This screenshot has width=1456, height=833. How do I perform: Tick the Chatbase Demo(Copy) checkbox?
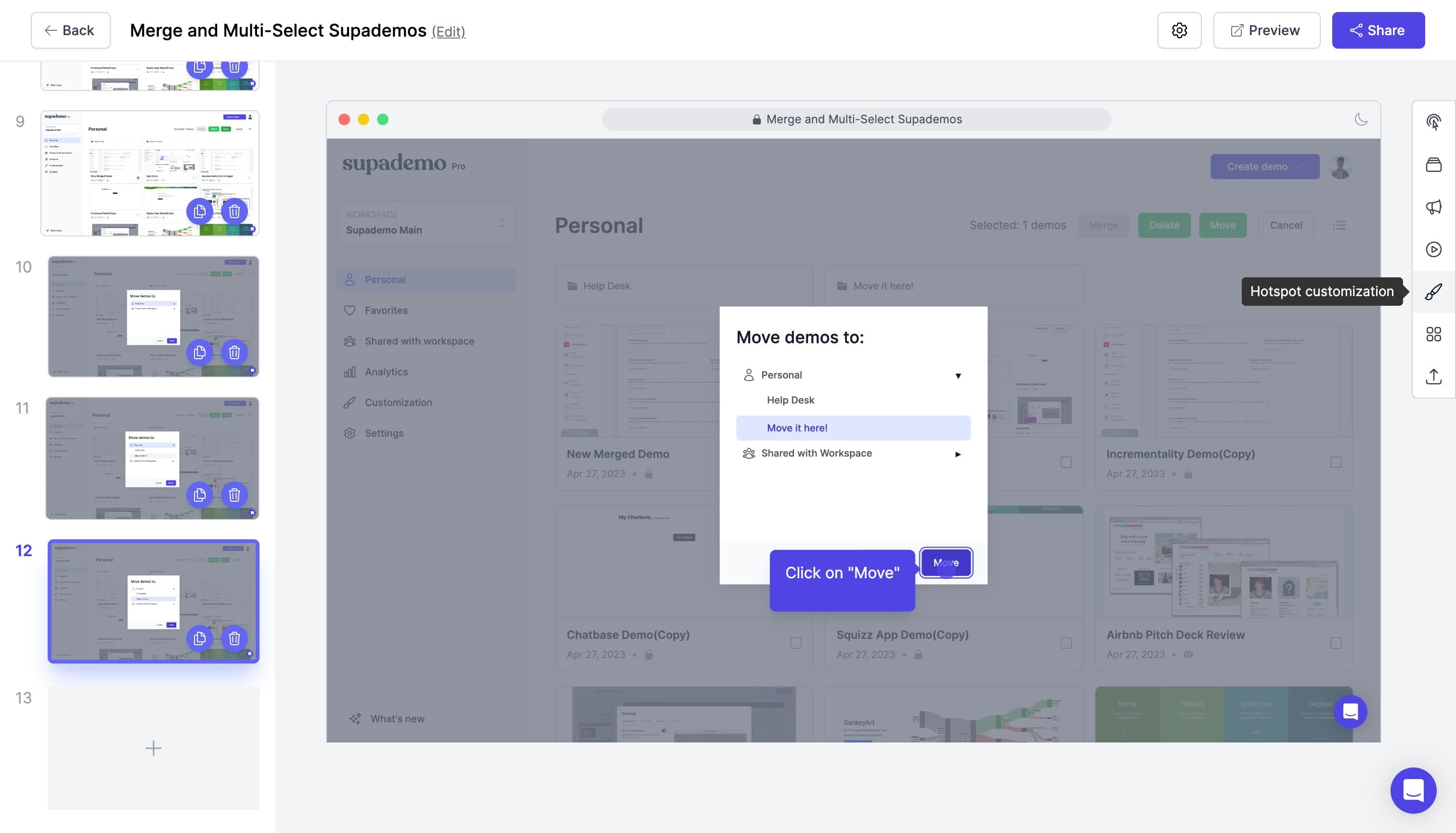tap(796, 643)
